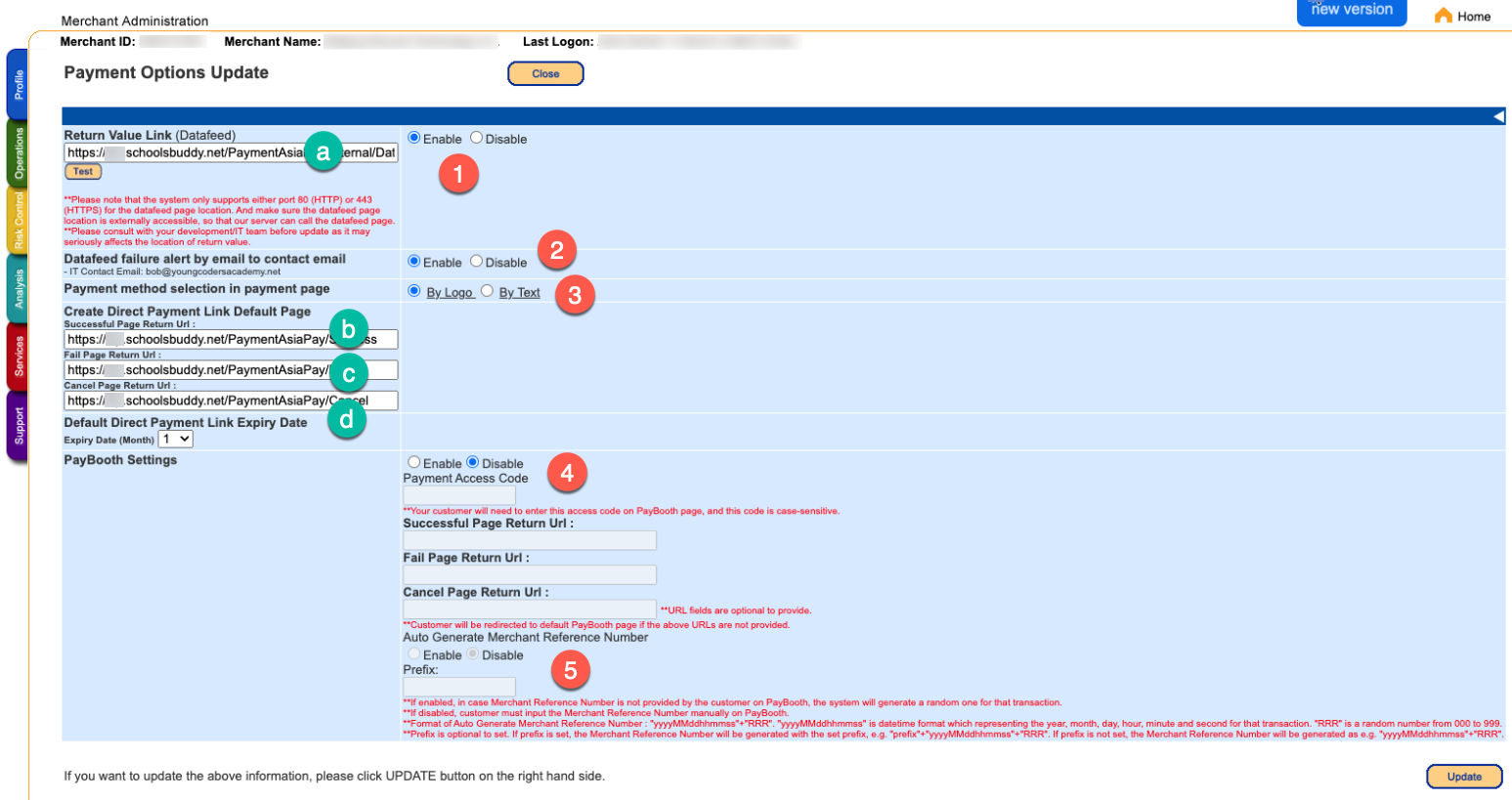
Task: Switch to the new version
Action: [x=1352, y=11]
